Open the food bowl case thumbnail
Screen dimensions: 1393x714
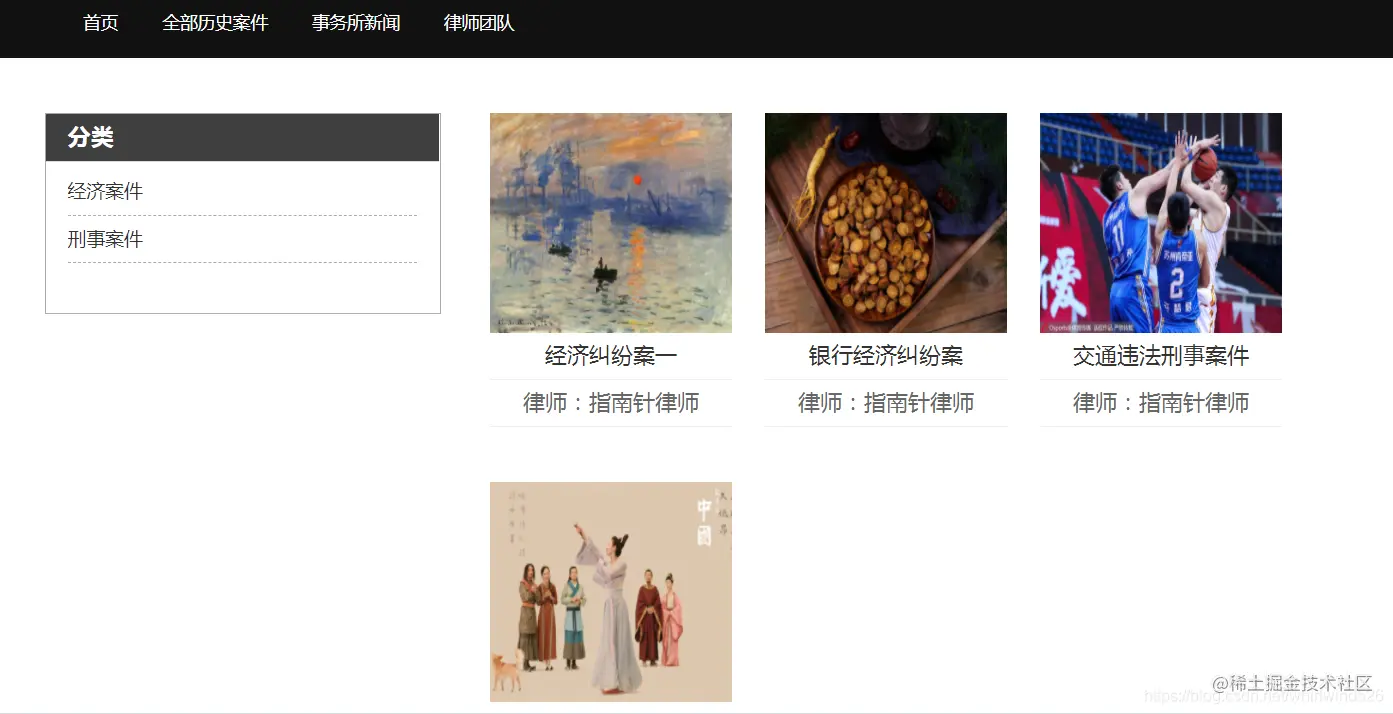pyautogui.click(x=886, y=223)
